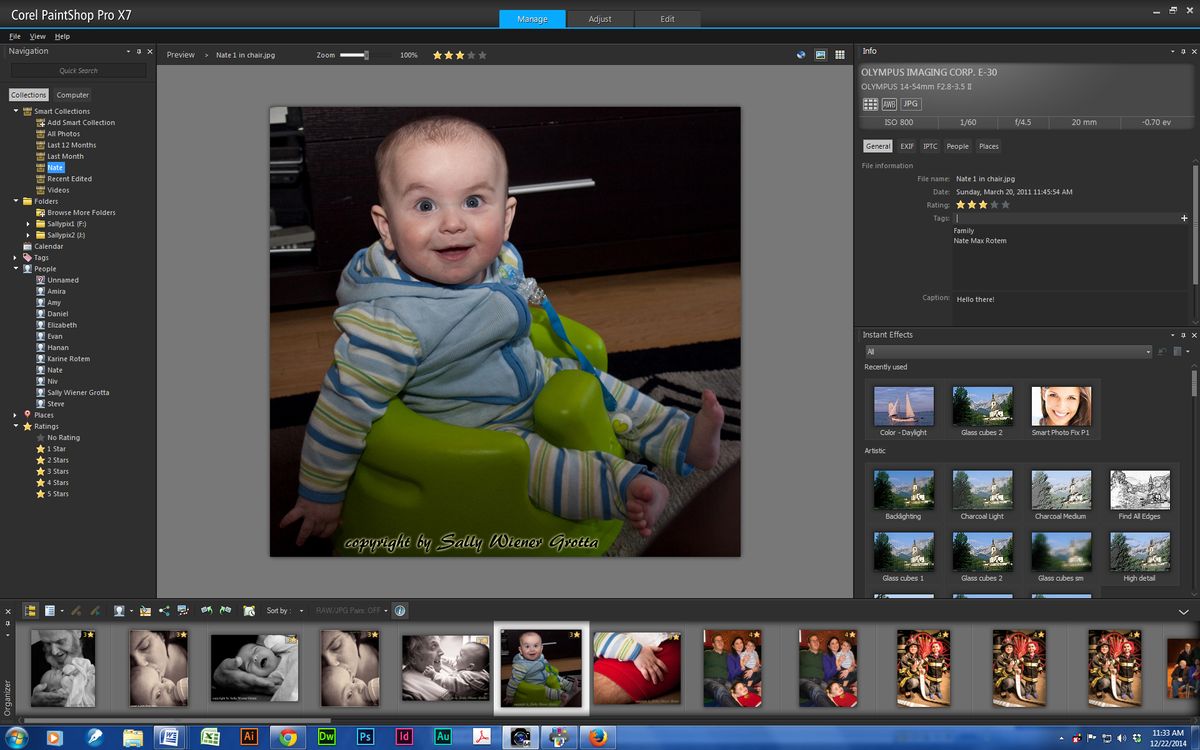
Task: Toggle RAW/JPG Pairs OFF setting
Action: click(351, 610)
